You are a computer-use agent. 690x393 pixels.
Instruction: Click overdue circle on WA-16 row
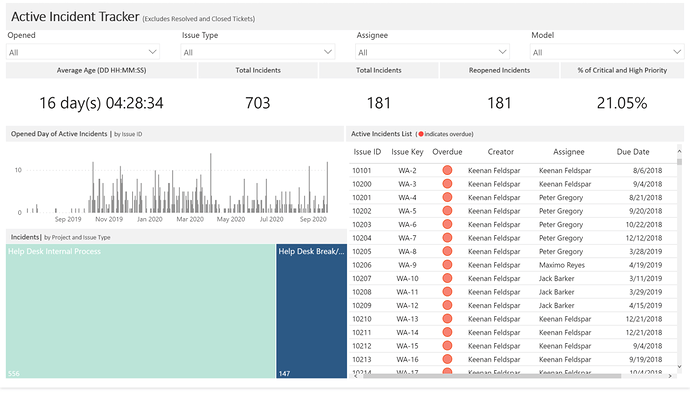pyautogui.click(x=447, y=359)
